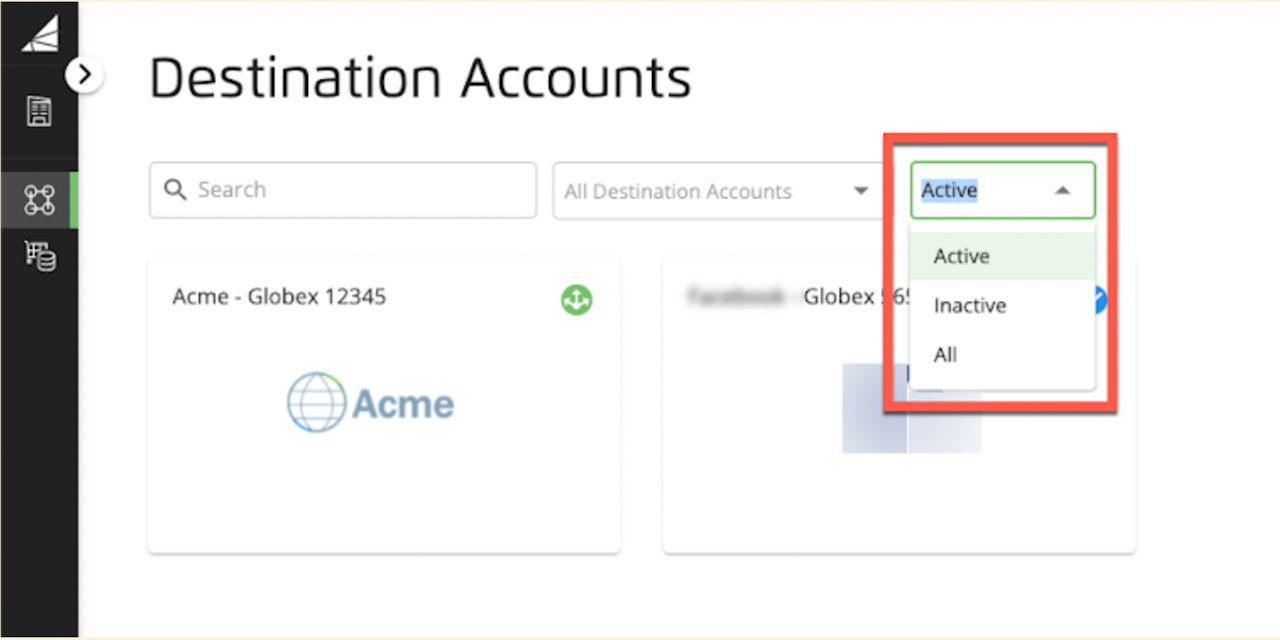Collapse the Active status dropdown arrow

click(1063, 190)
